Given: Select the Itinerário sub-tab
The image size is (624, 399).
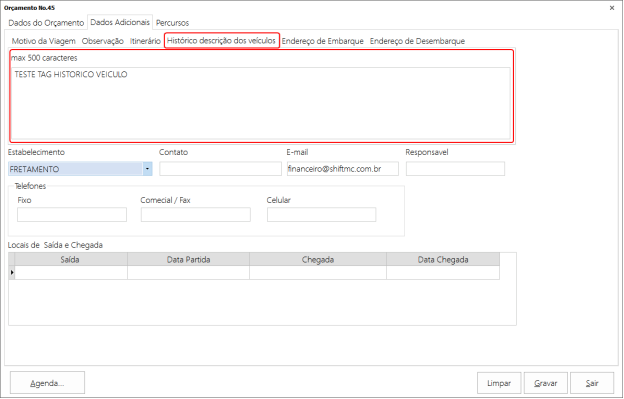Looking at the screenshot, I should pyautogui.click(x=145, y=41).
